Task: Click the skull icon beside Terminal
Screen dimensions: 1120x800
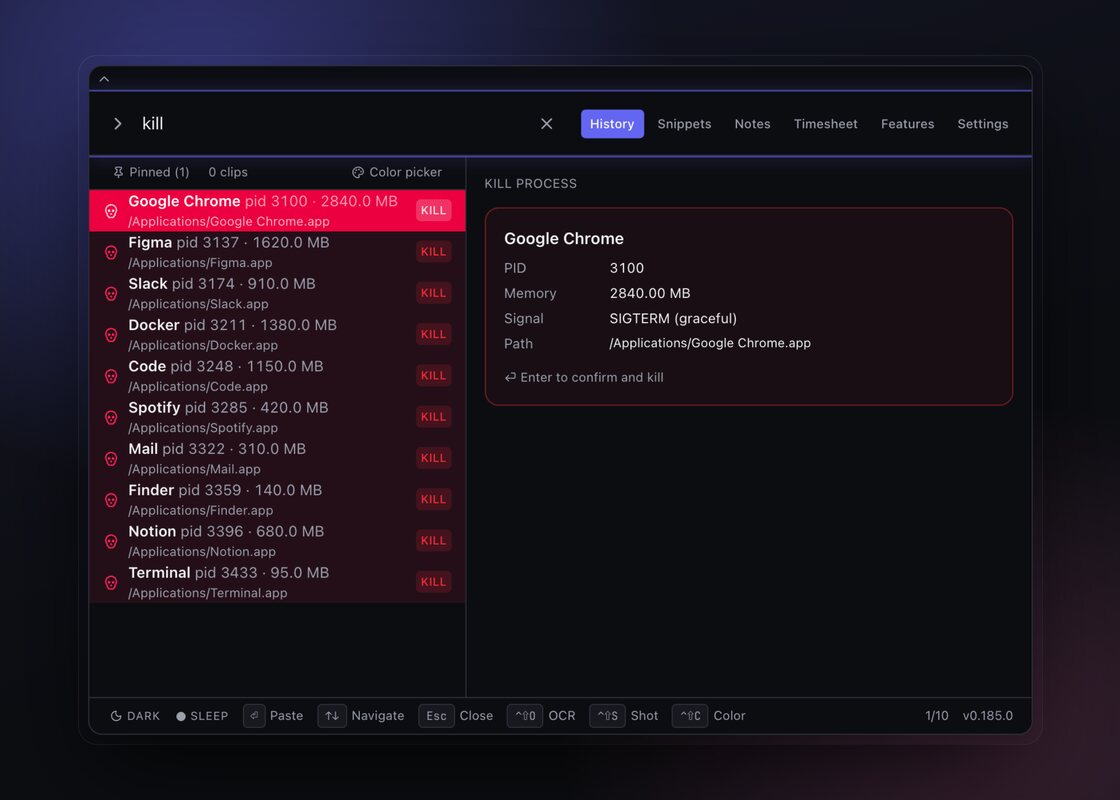Action: coord(111,583)
